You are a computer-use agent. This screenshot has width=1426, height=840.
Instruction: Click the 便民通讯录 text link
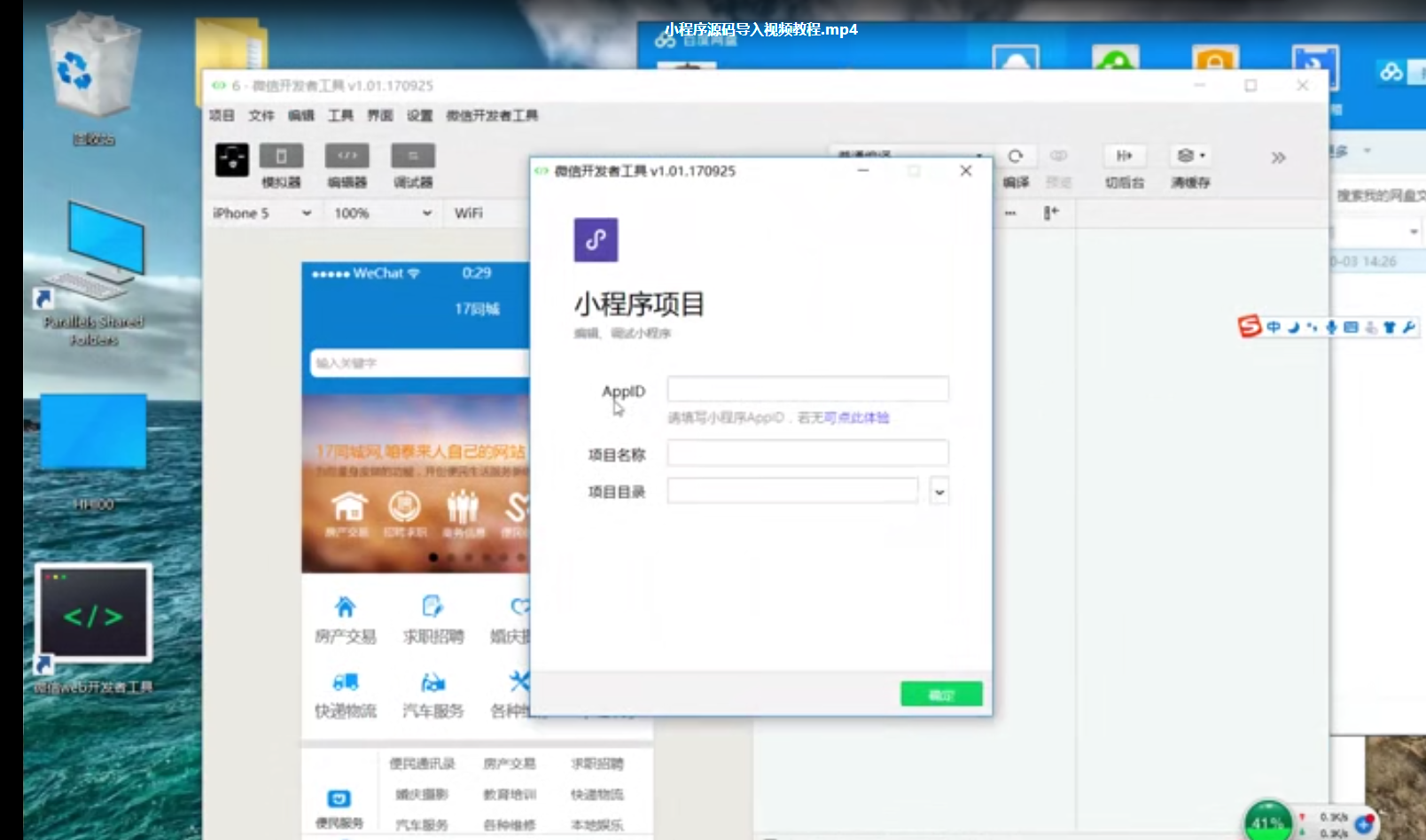422,763
